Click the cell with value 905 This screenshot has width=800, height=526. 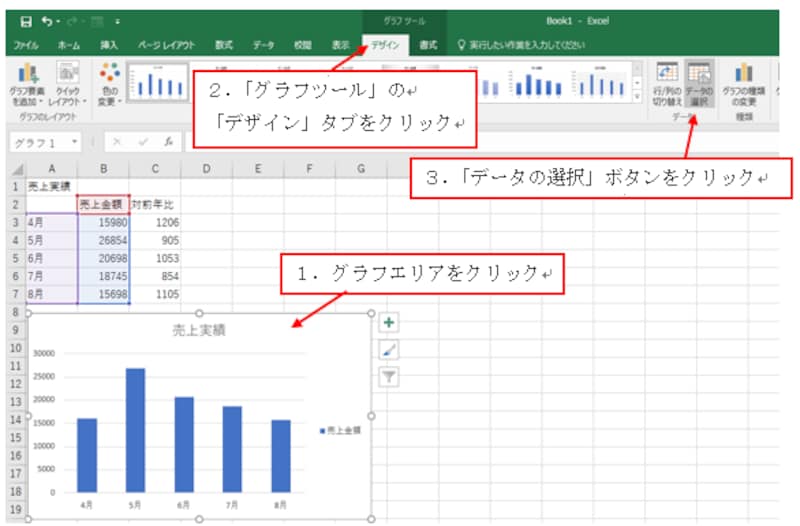(x=155, y=240)
